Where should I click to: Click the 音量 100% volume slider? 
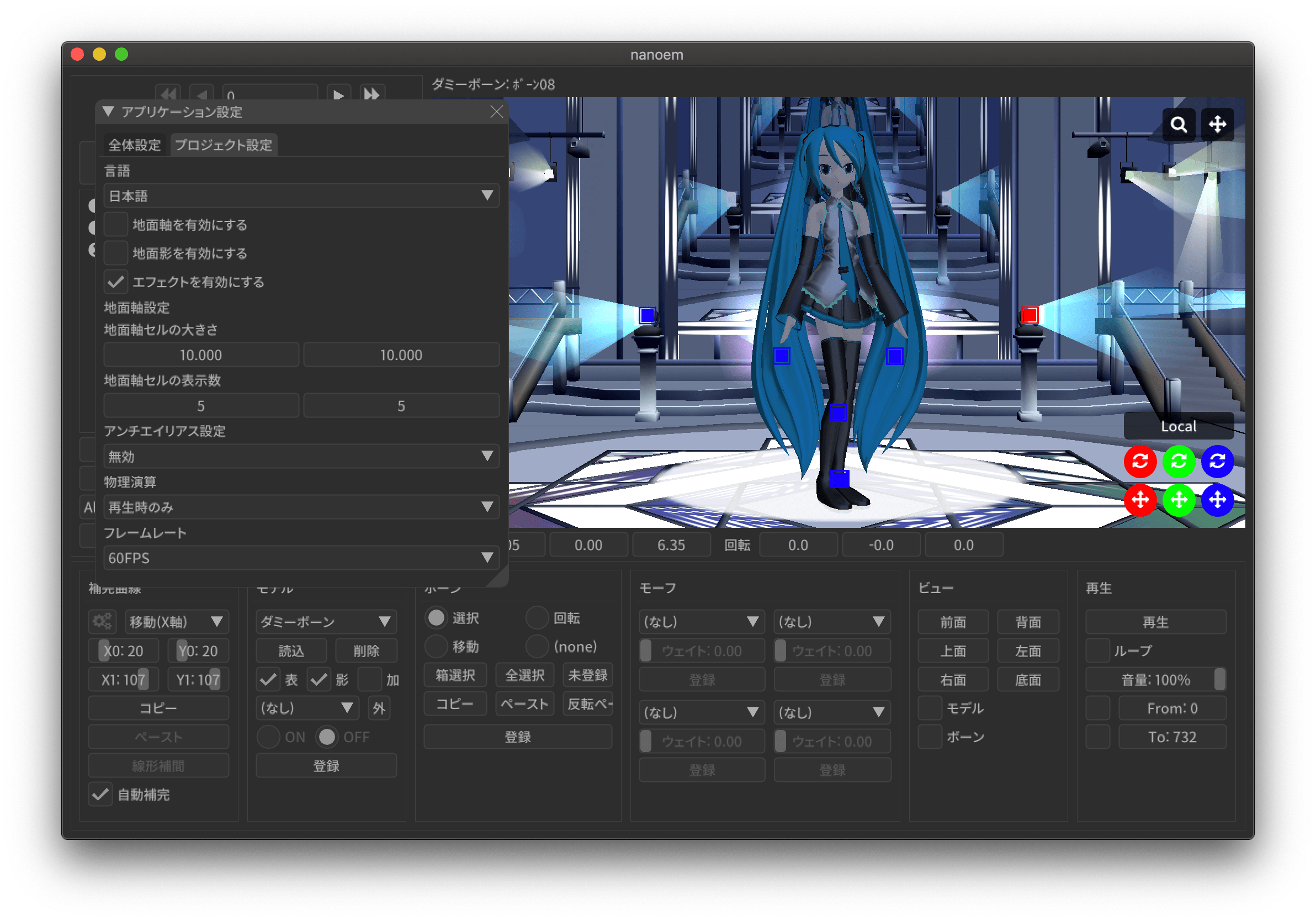[1155, 680]
